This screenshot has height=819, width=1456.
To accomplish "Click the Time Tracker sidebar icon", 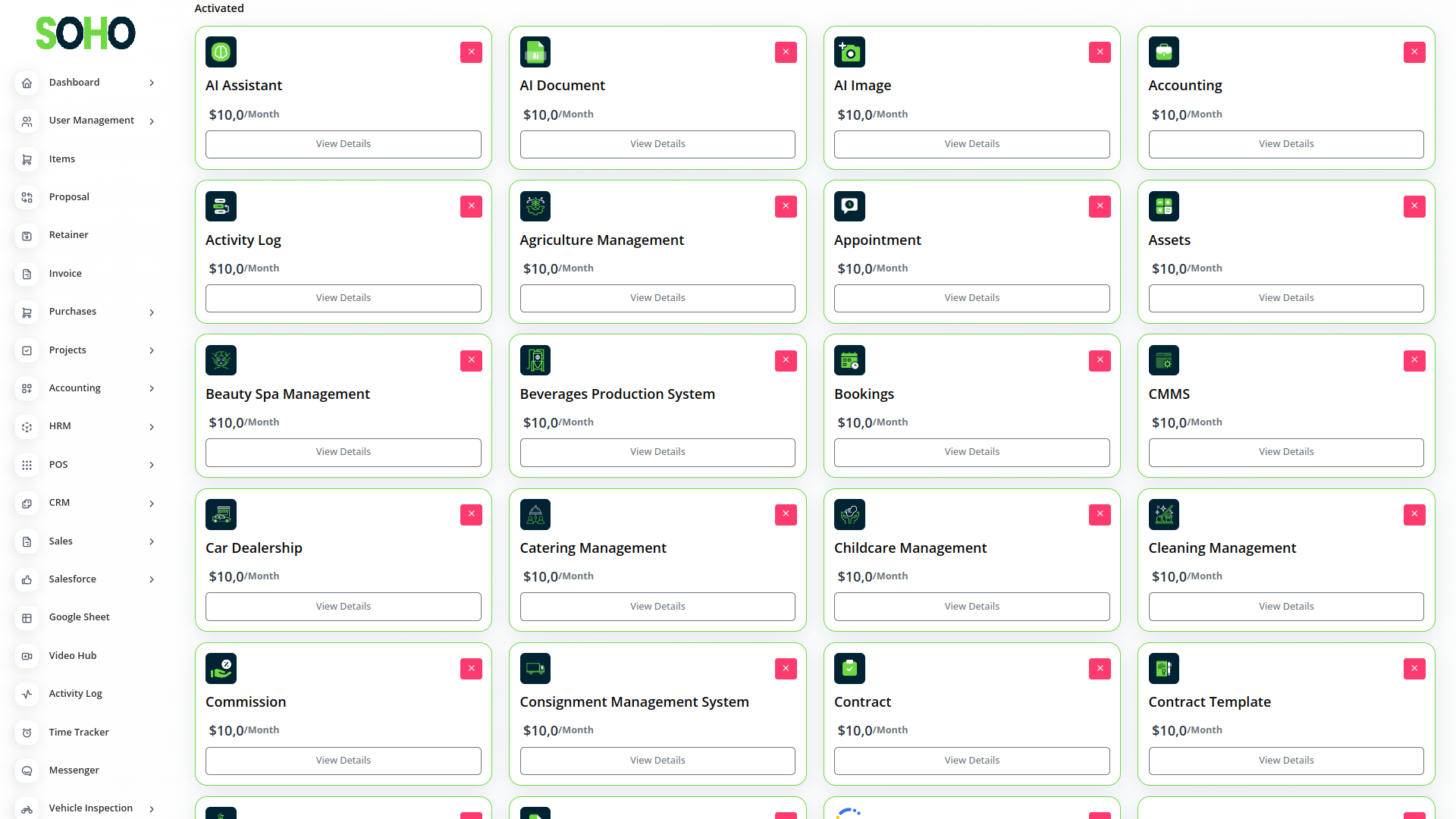I will [27, 733].
